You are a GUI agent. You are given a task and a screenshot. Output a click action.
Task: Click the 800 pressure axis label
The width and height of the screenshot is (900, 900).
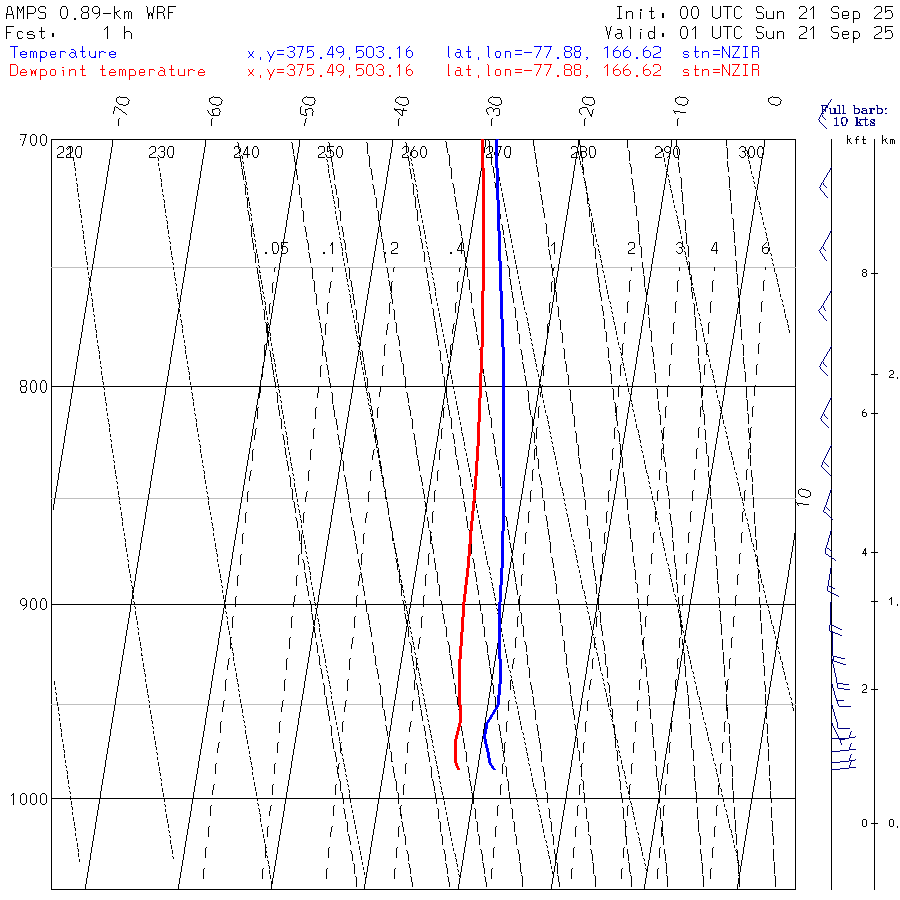click(33, 386)
